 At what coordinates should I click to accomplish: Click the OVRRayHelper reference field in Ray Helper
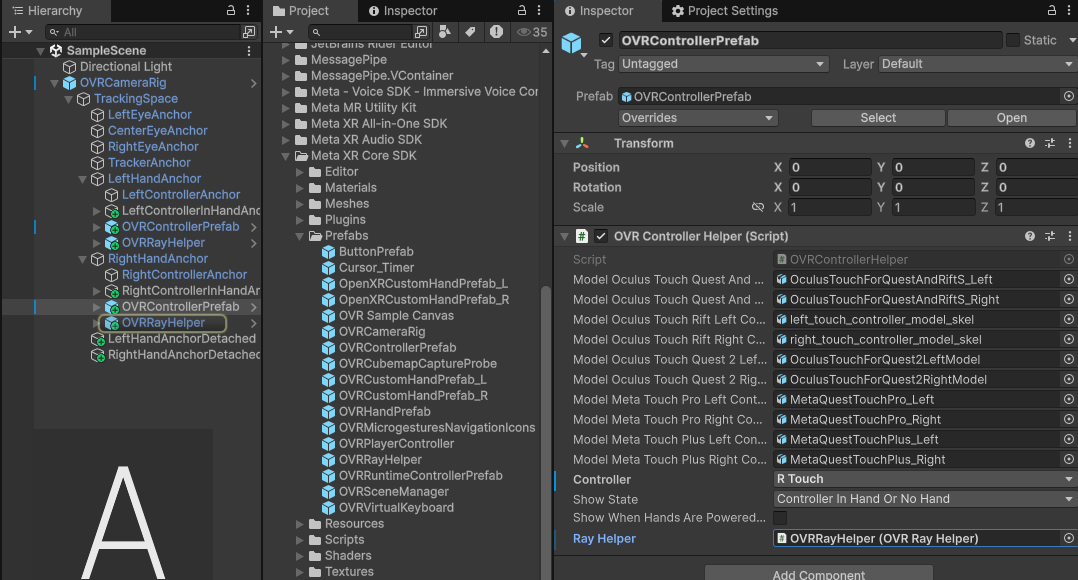point(918,538)
